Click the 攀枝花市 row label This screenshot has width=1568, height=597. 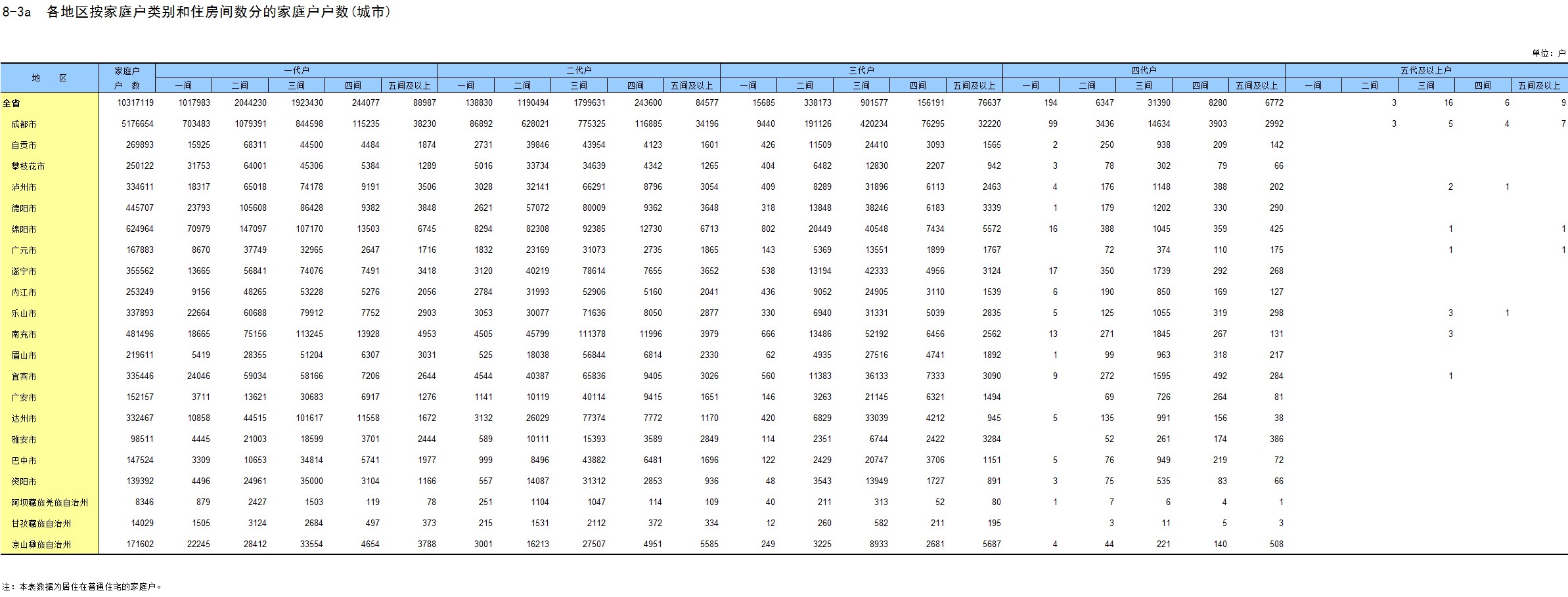(28, 166)
